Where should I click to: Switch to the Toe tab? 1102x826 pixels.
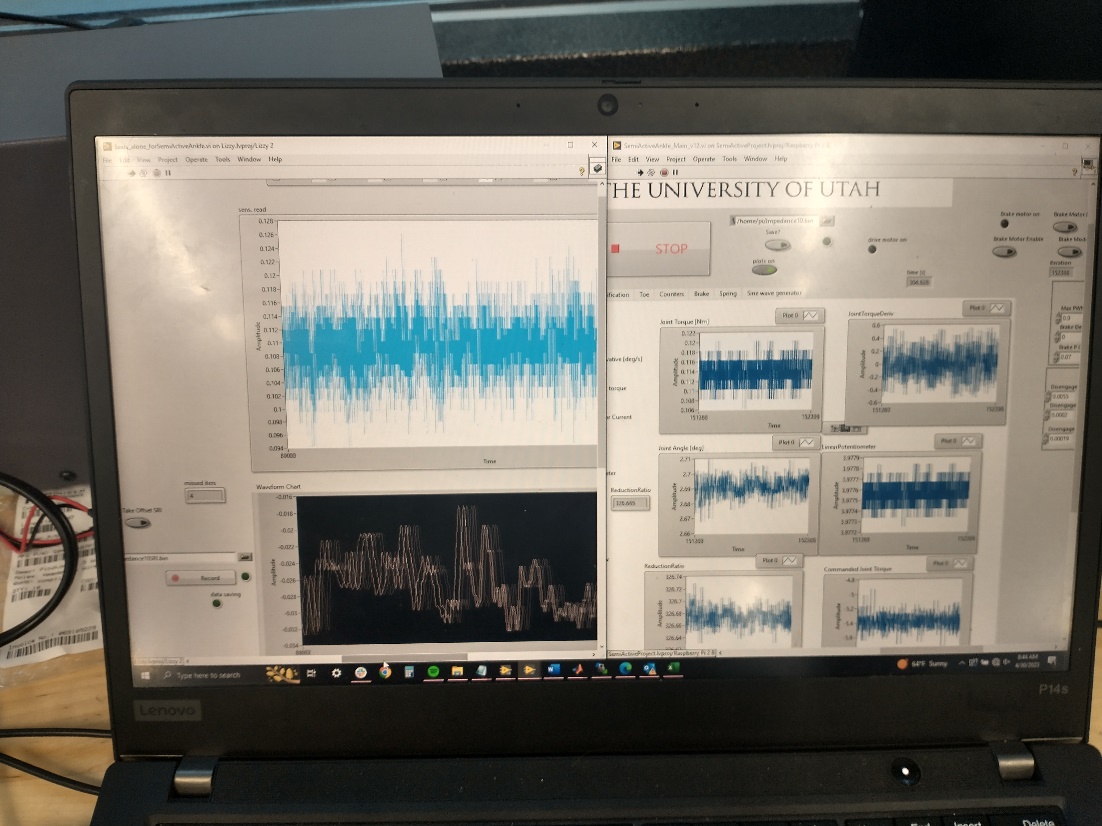tap(644, 295)
